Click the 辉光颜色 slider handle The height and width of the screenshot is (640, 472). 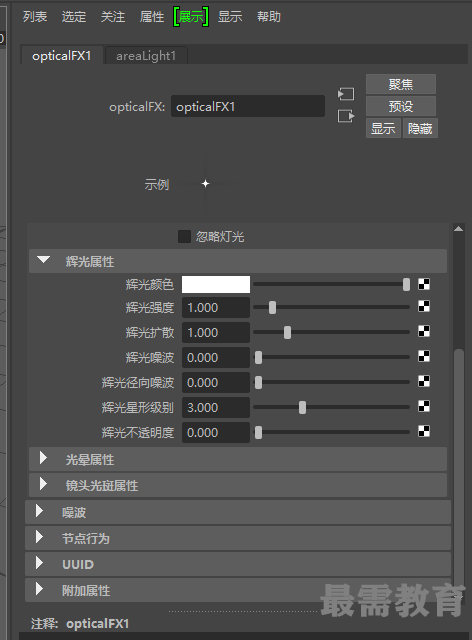(x=406, y=284)
